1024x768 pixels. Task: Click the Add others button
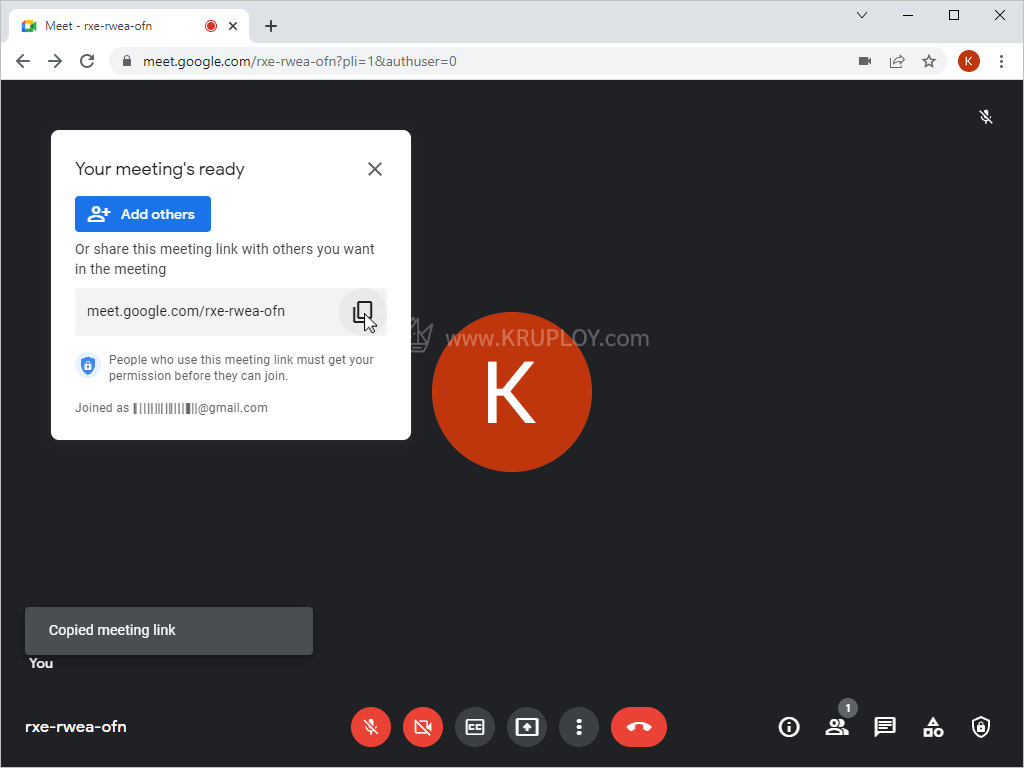point(143,214)
